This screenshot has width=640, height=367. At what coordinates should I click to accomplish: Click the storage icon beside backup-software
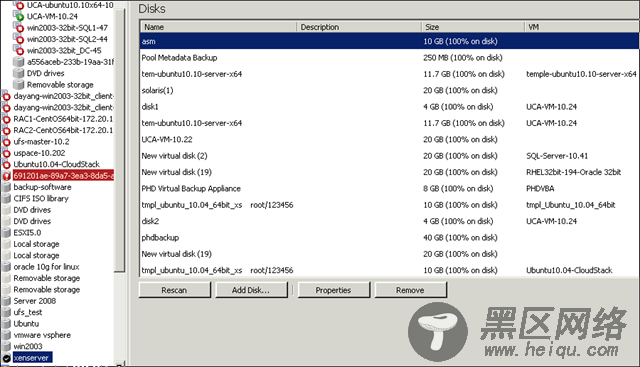6,187
